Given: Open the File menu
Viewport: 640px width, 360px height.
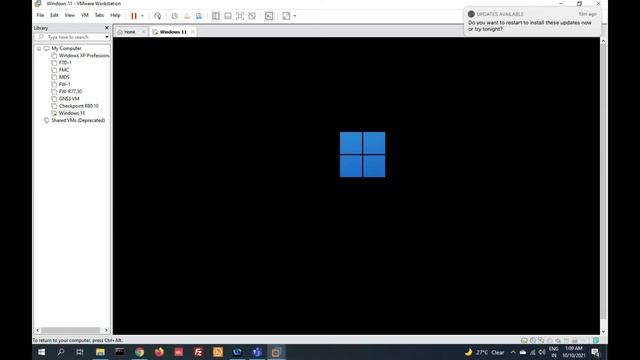Looking at the screenshot, I should [40, 15].
